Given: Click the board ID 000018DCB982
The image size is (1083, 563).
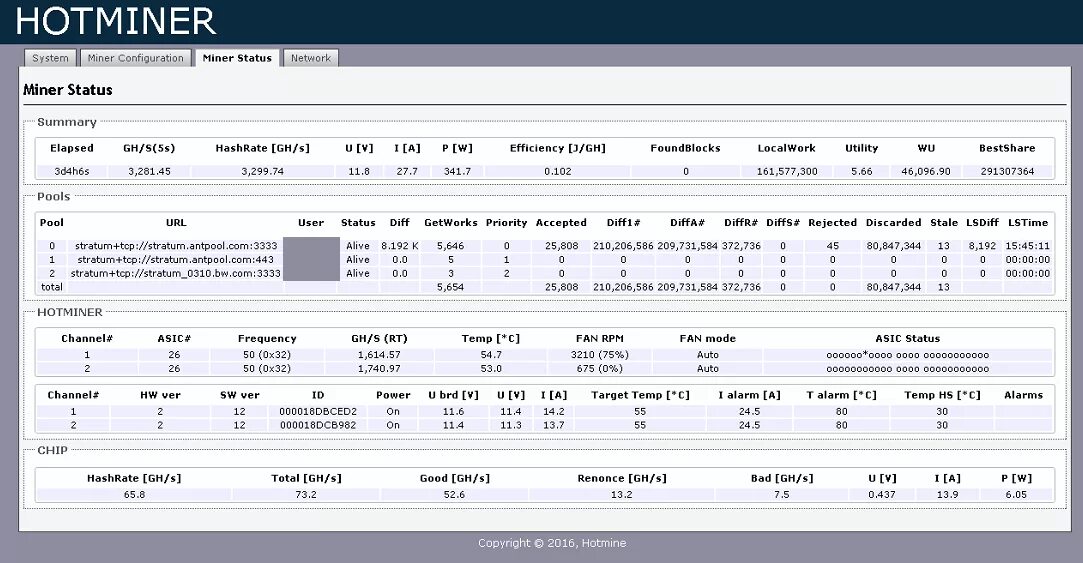Looking at the screenshot, I should (318, 426).
